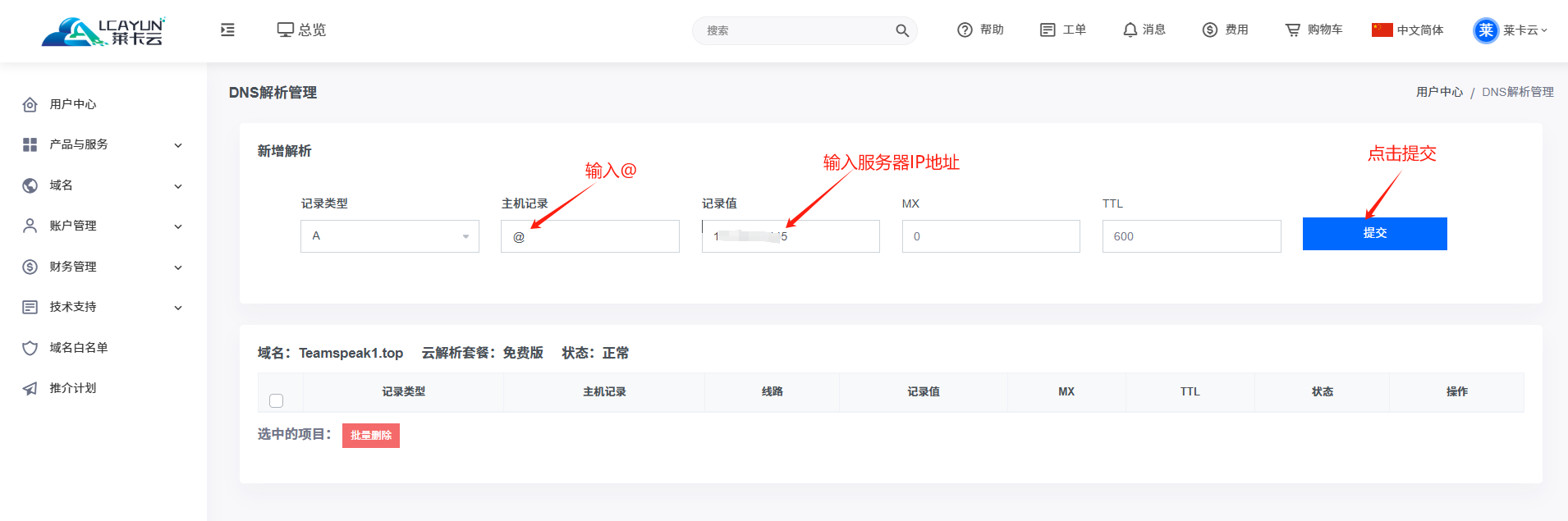1568x521 pixels.
Task: Click the 记录类型 table column header
Action: [404, 392]
